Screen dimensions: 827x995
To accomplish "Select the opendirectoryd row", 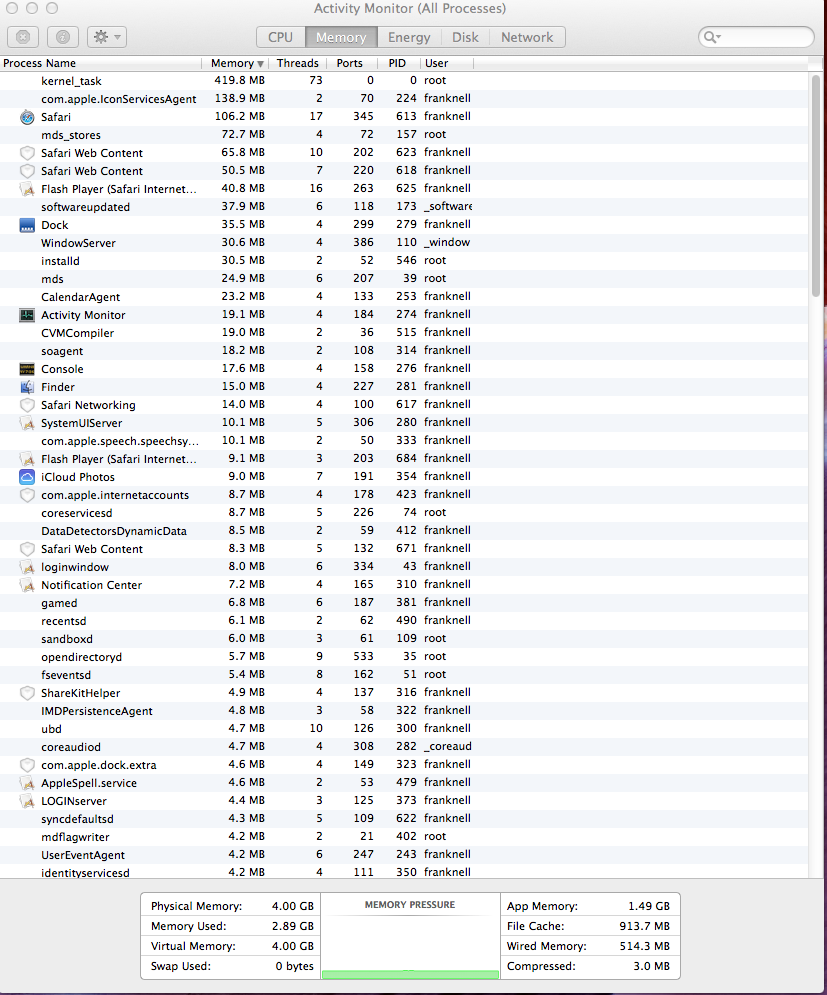I will pyautogui.click(x=404, y=657).
